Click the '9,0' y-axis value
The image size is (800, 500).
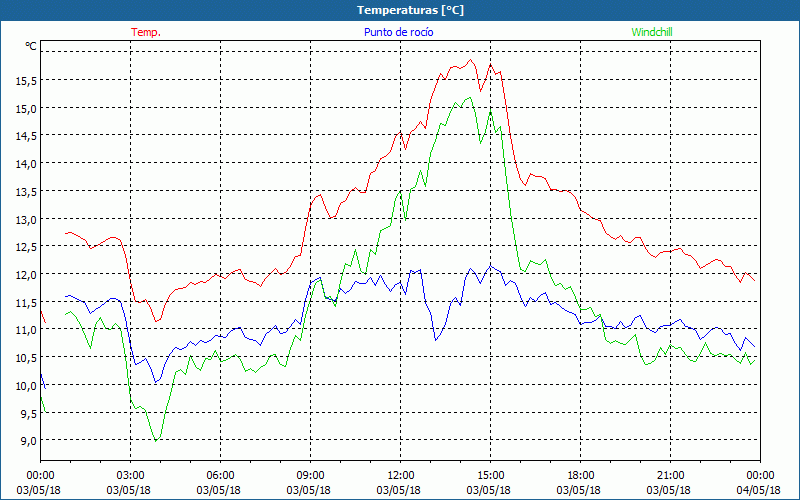pyautogui.click(x=28, y=441)
